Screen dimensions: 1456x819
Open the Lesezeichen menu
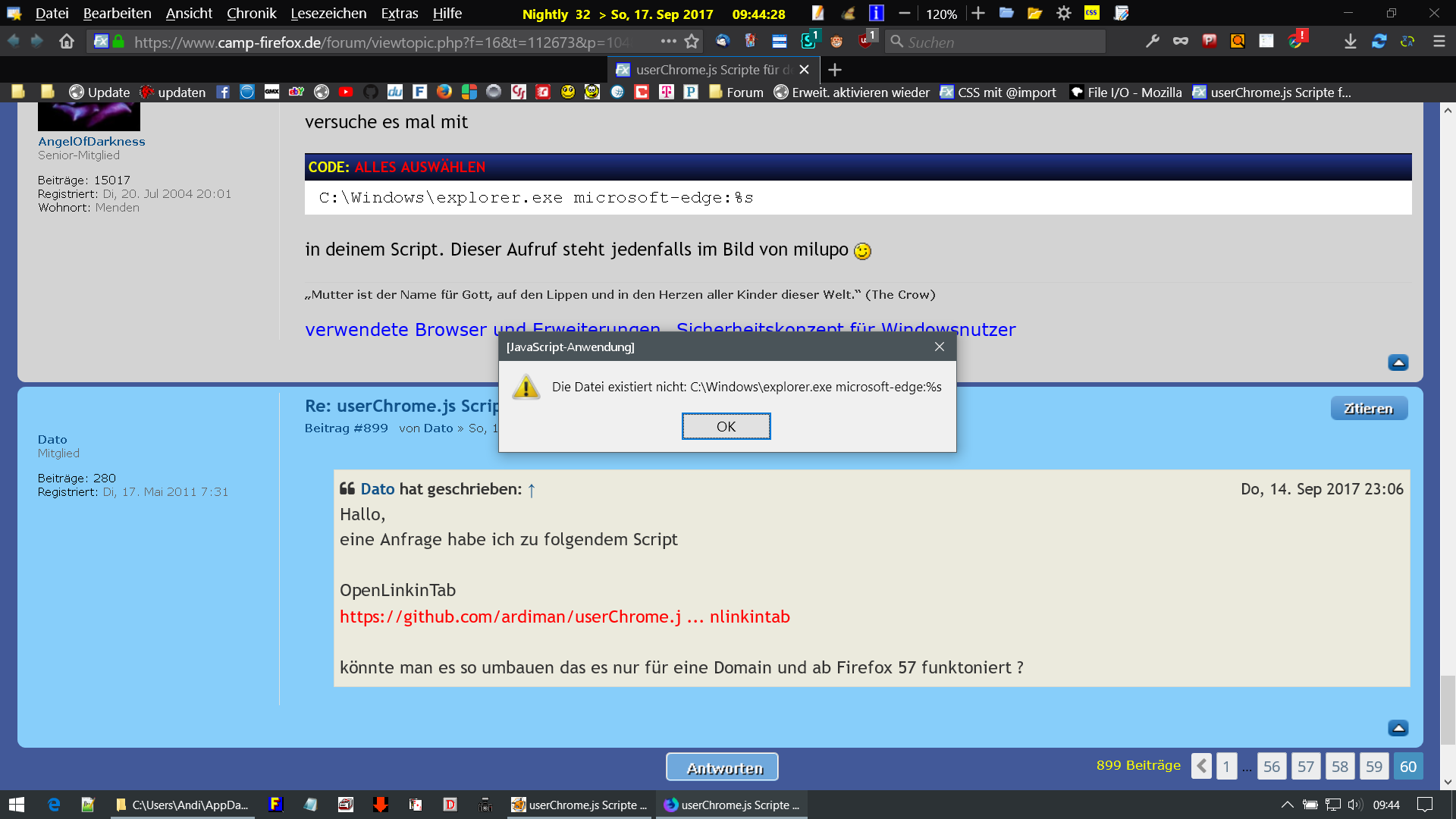328,14
